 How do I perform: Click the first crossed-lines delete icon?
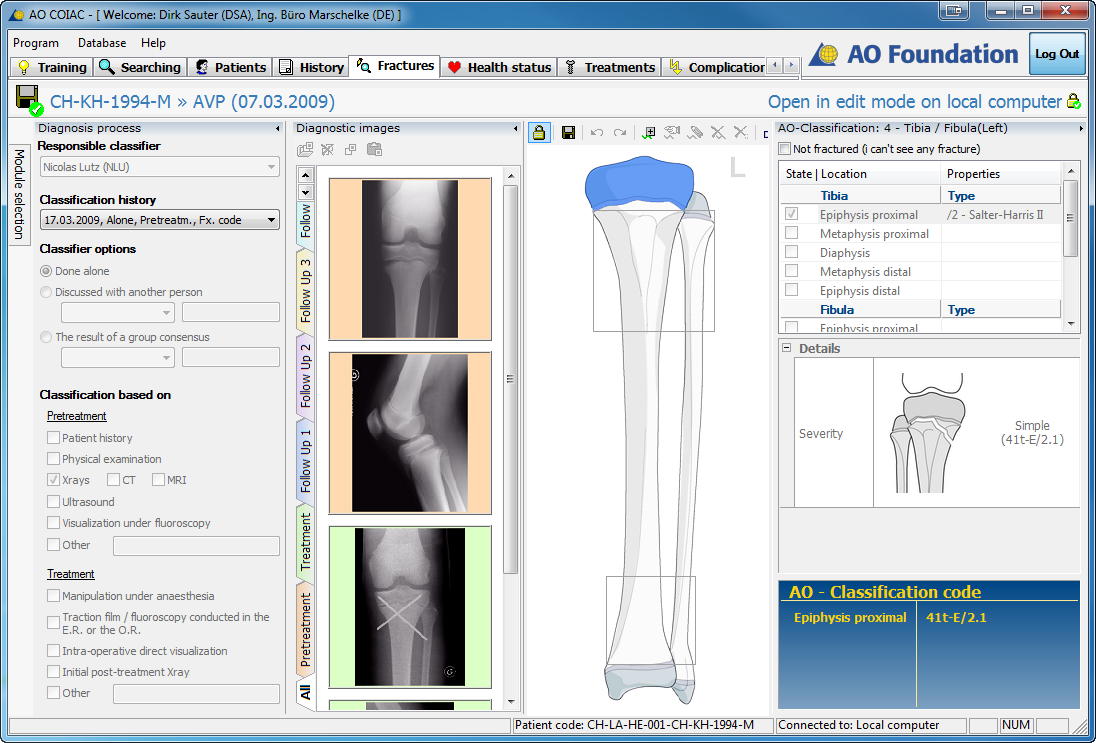click(718, 133)
